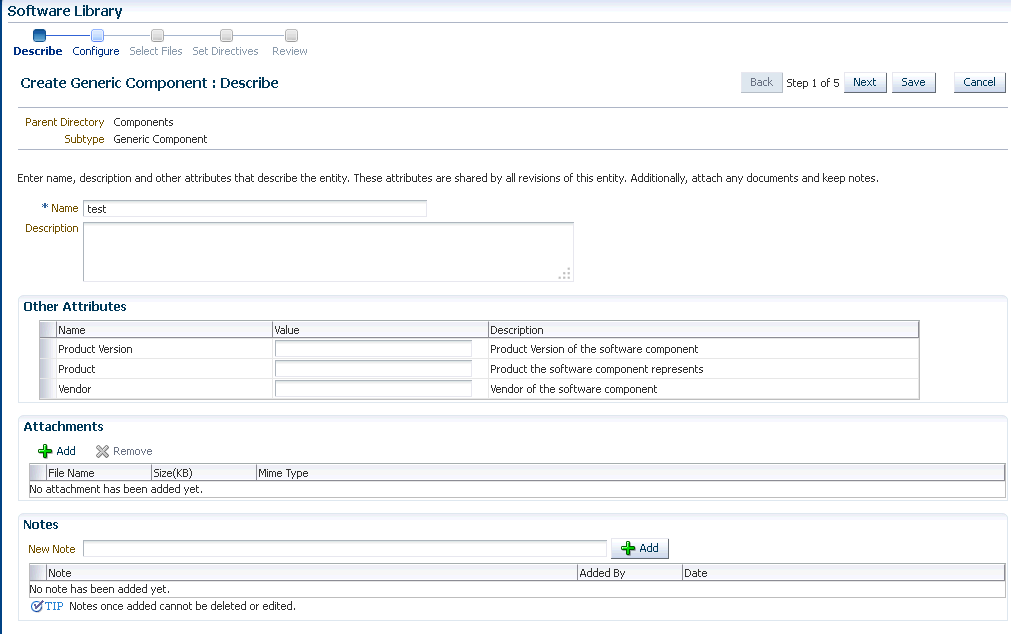Viewport: 1011px width, 634px height.
Task: Click the Vendor value field
Action: pyautogui.click(x=373, y=389)
